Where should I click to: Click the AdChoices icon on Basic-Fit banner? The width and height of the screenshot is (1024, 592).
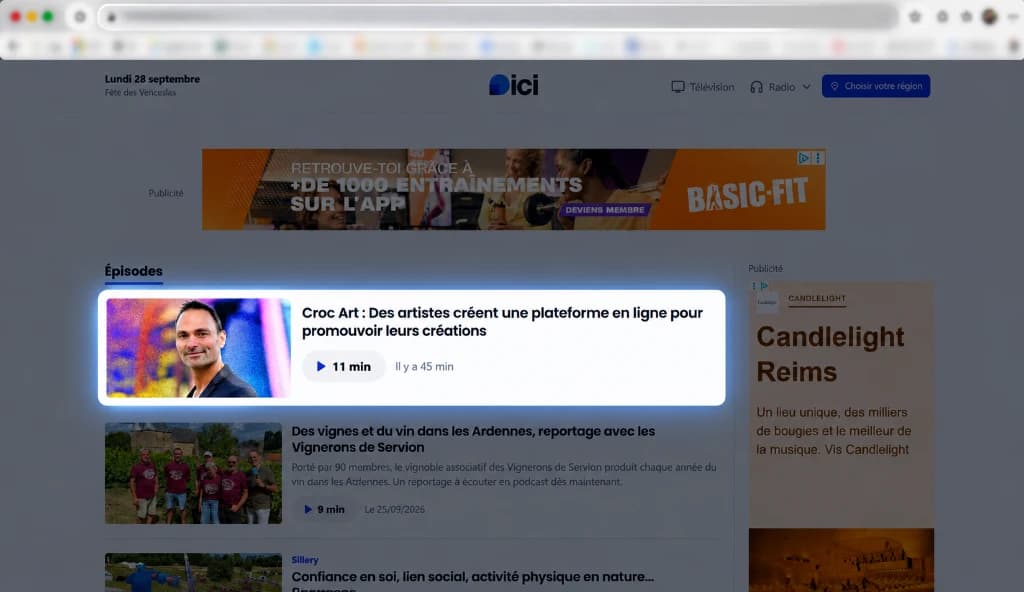point(803,157)
